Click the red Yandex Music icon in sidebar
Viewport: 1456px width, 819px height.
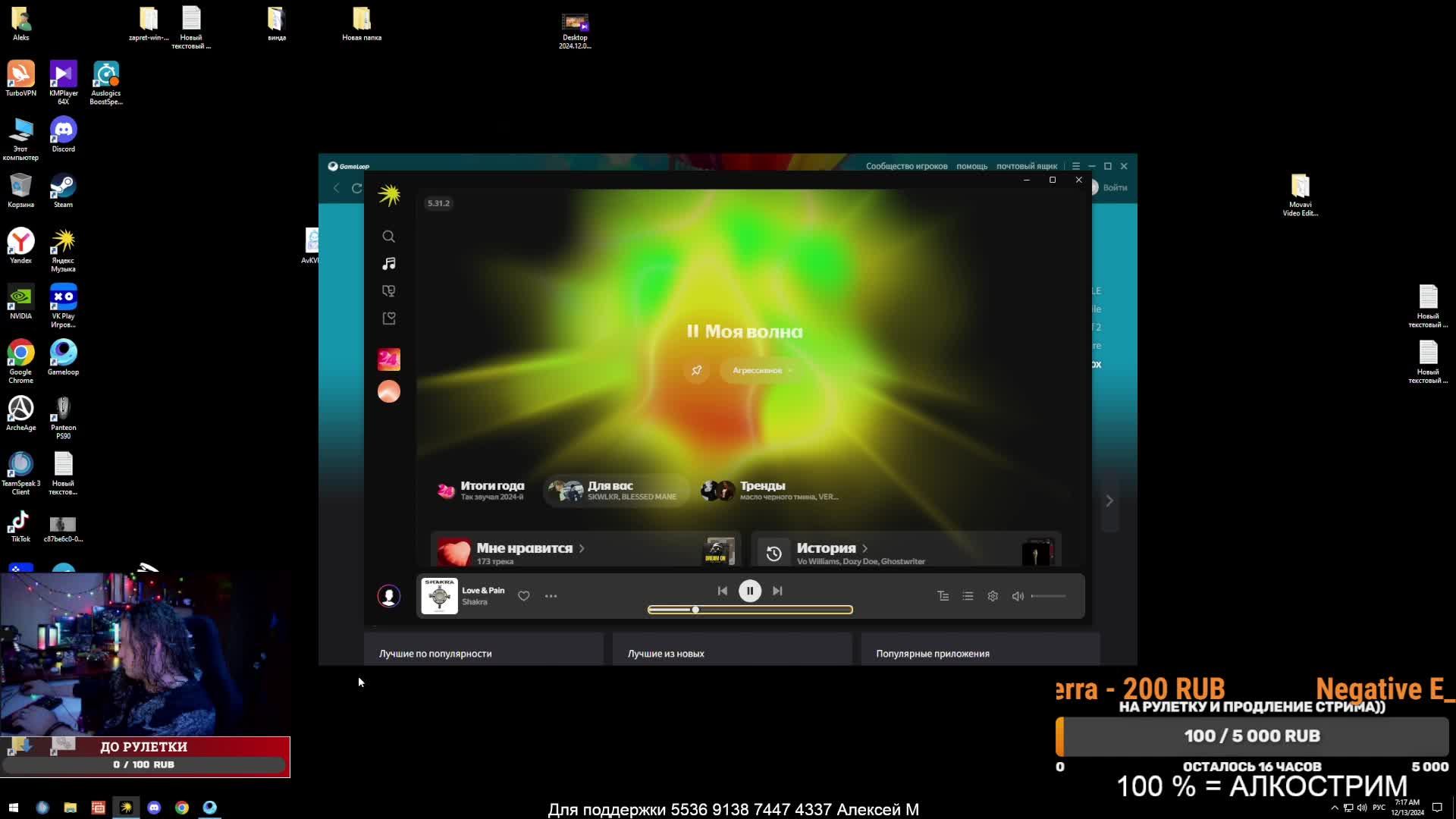389,359
